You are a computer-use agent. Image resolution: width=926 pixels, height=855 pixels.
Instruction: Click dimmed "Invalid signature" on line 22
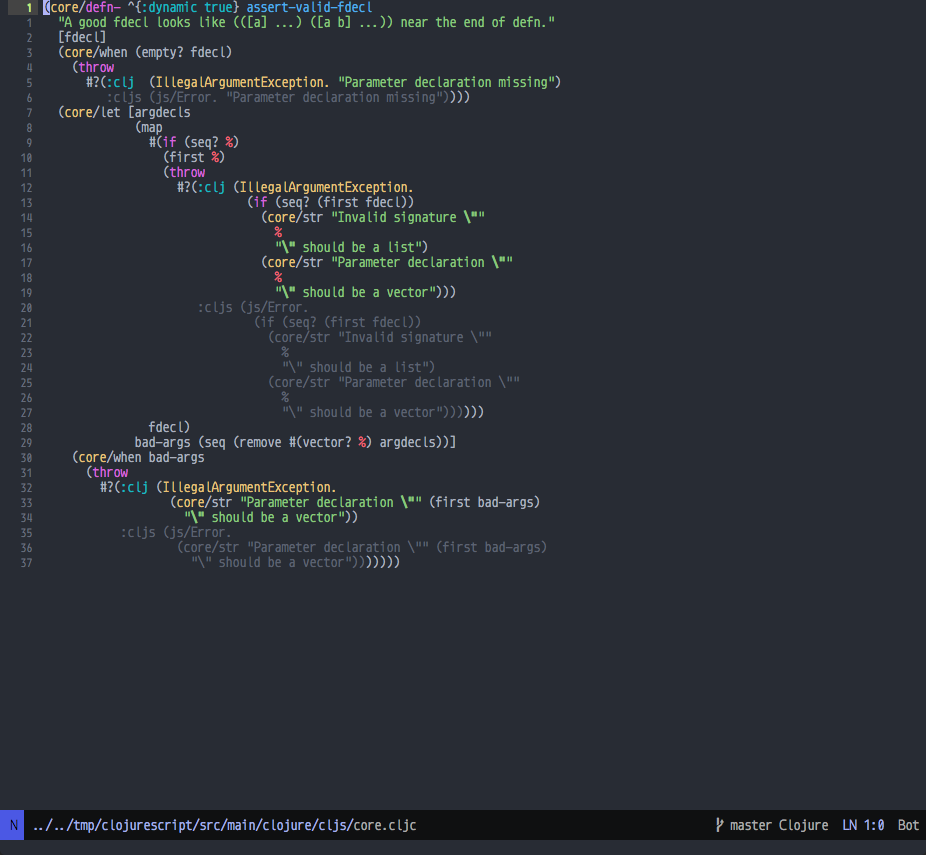415,337
